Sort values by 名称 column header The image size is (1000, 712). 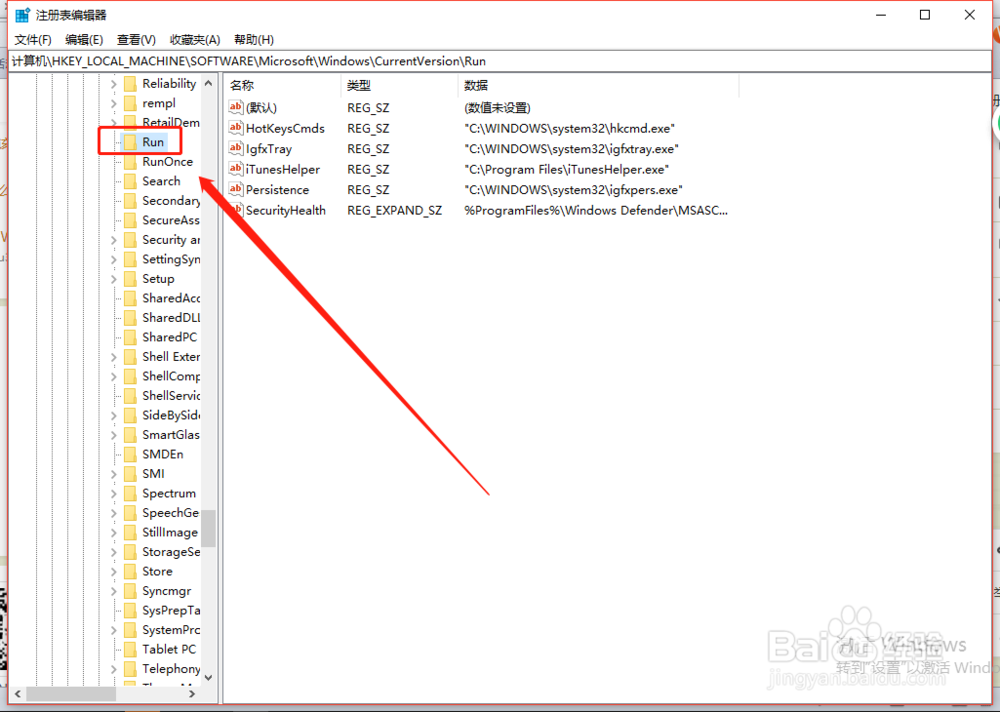pyautogui.click(x=283, y=85)
